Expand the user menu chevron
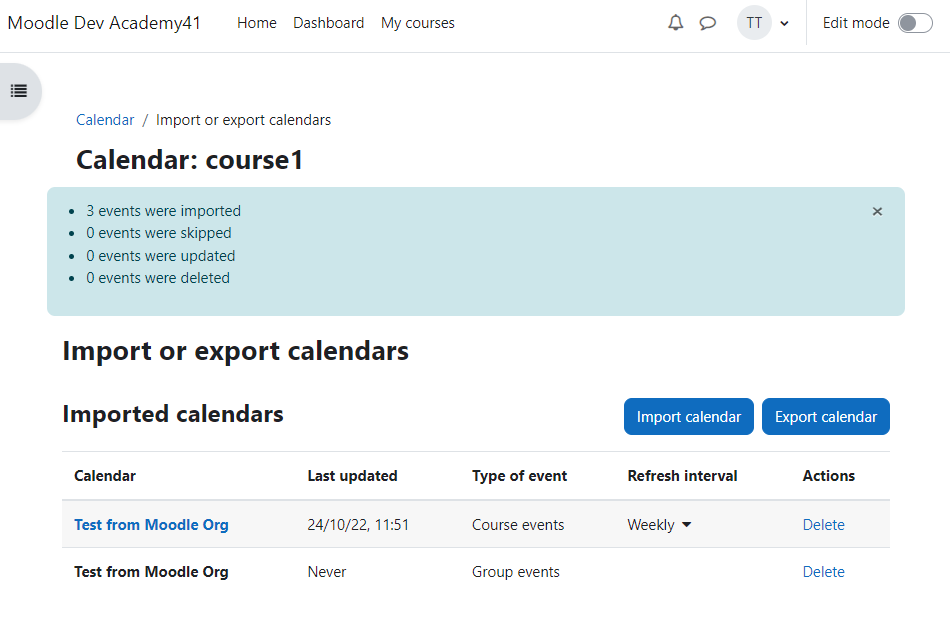The image size is (950, 643). [x=784, y=24]
